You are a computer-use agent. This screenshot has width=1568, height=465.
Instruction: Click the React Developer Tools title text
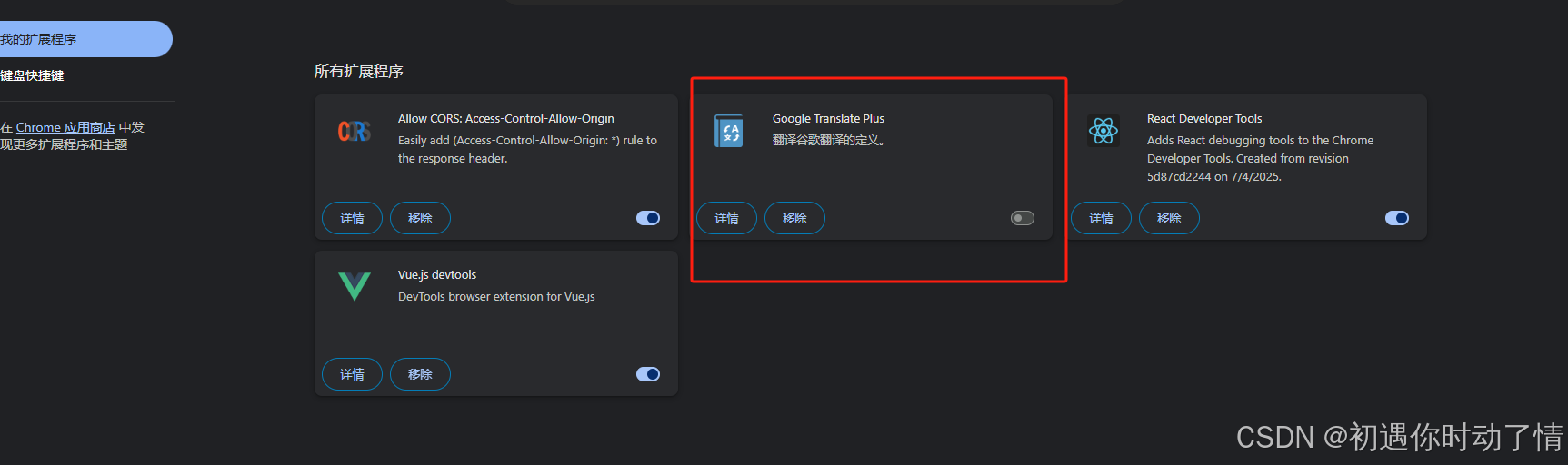[1204, 119]
